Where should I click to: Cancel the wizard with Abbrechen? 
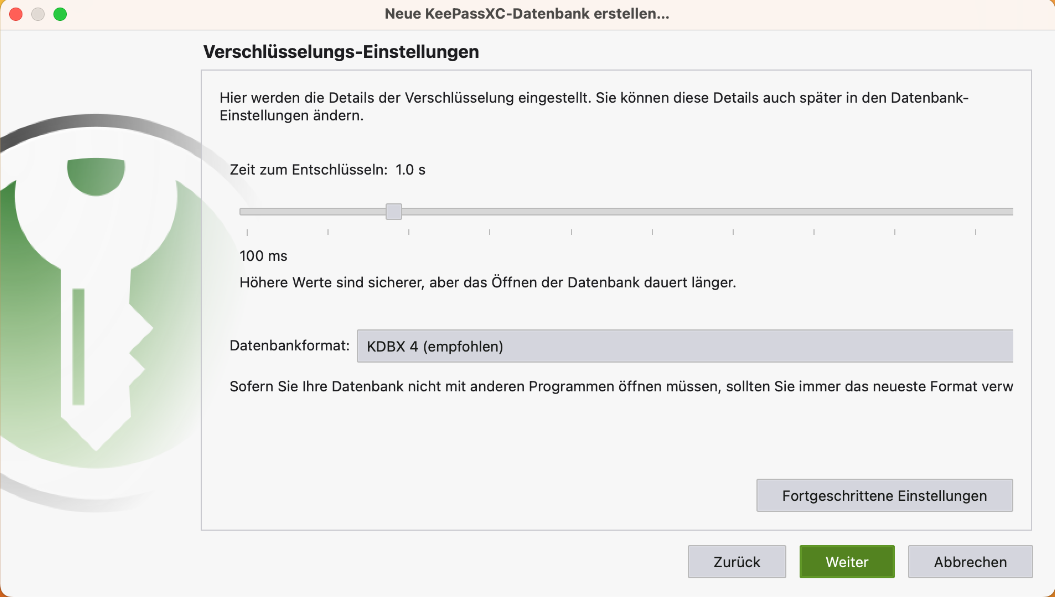tap(970, 562)
